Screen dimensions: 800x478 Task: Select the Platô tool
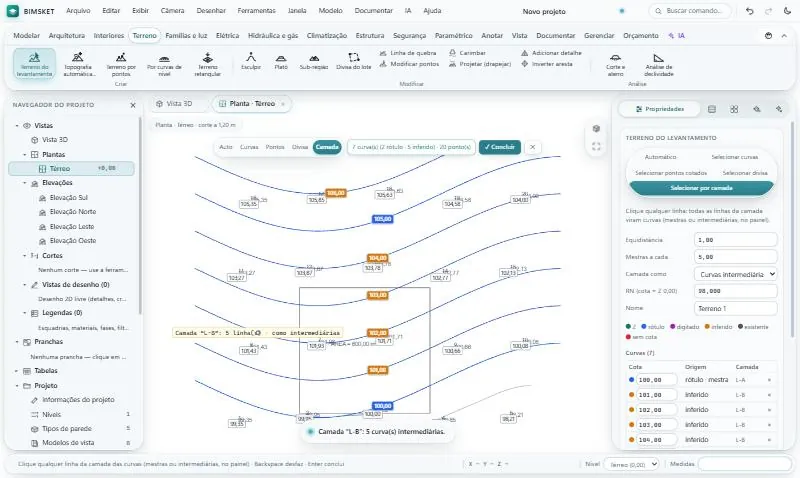281,61
